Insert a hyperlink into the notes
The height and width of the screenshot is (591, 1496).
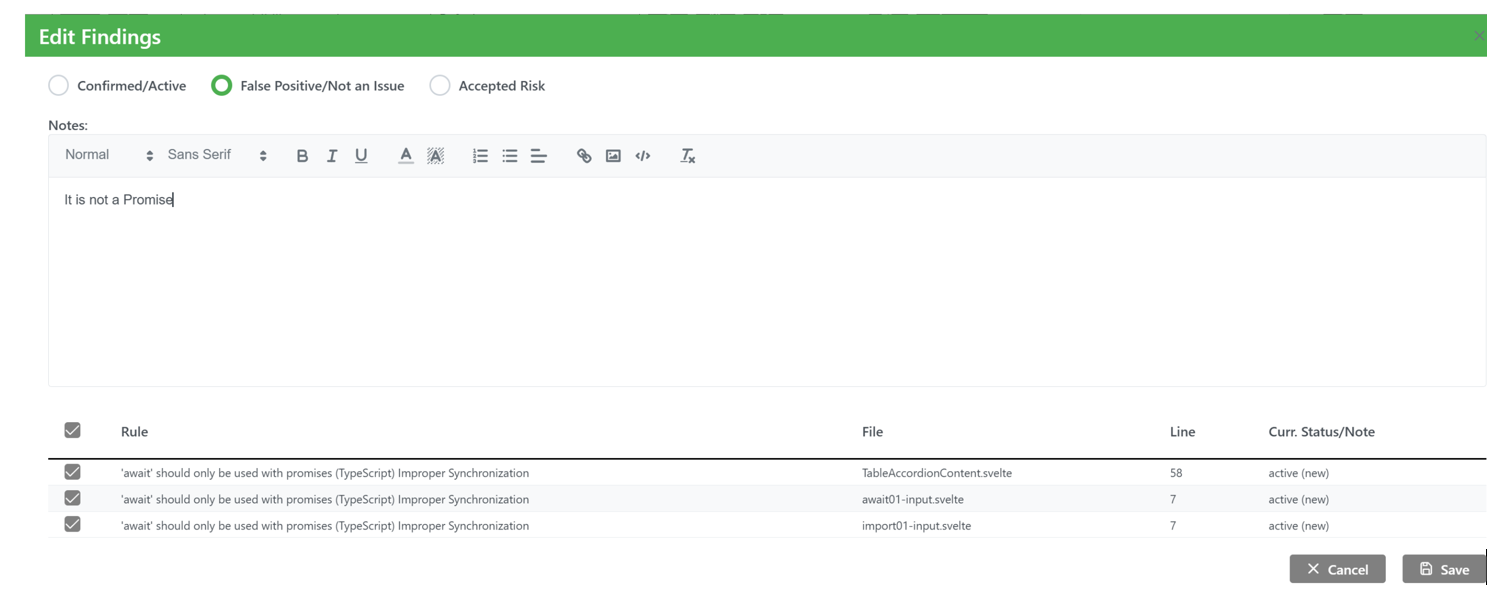pos(584,156)
